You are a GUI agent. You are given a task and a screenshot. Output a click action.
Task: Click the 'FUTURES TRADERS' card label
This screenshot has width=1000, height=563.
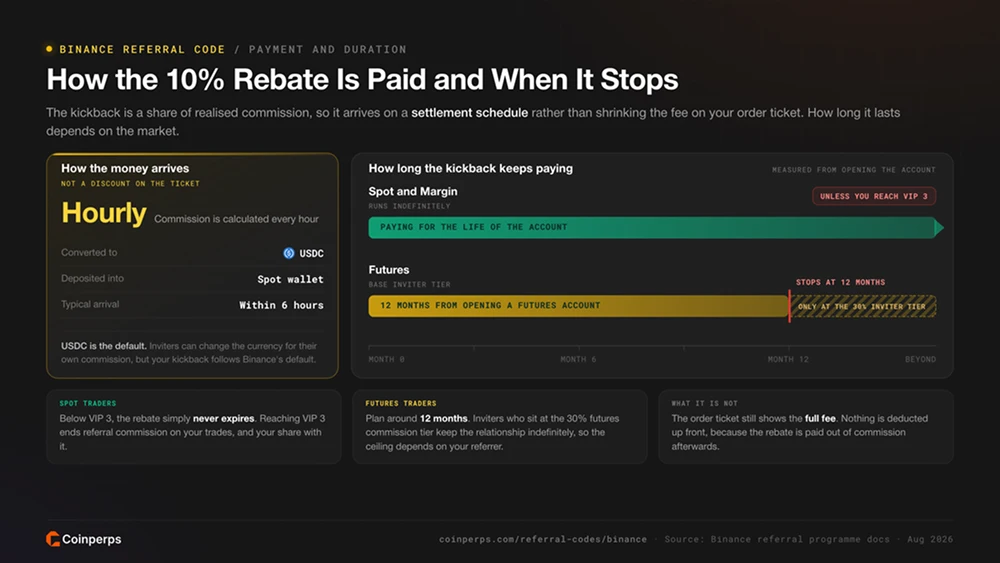[401, 404]
